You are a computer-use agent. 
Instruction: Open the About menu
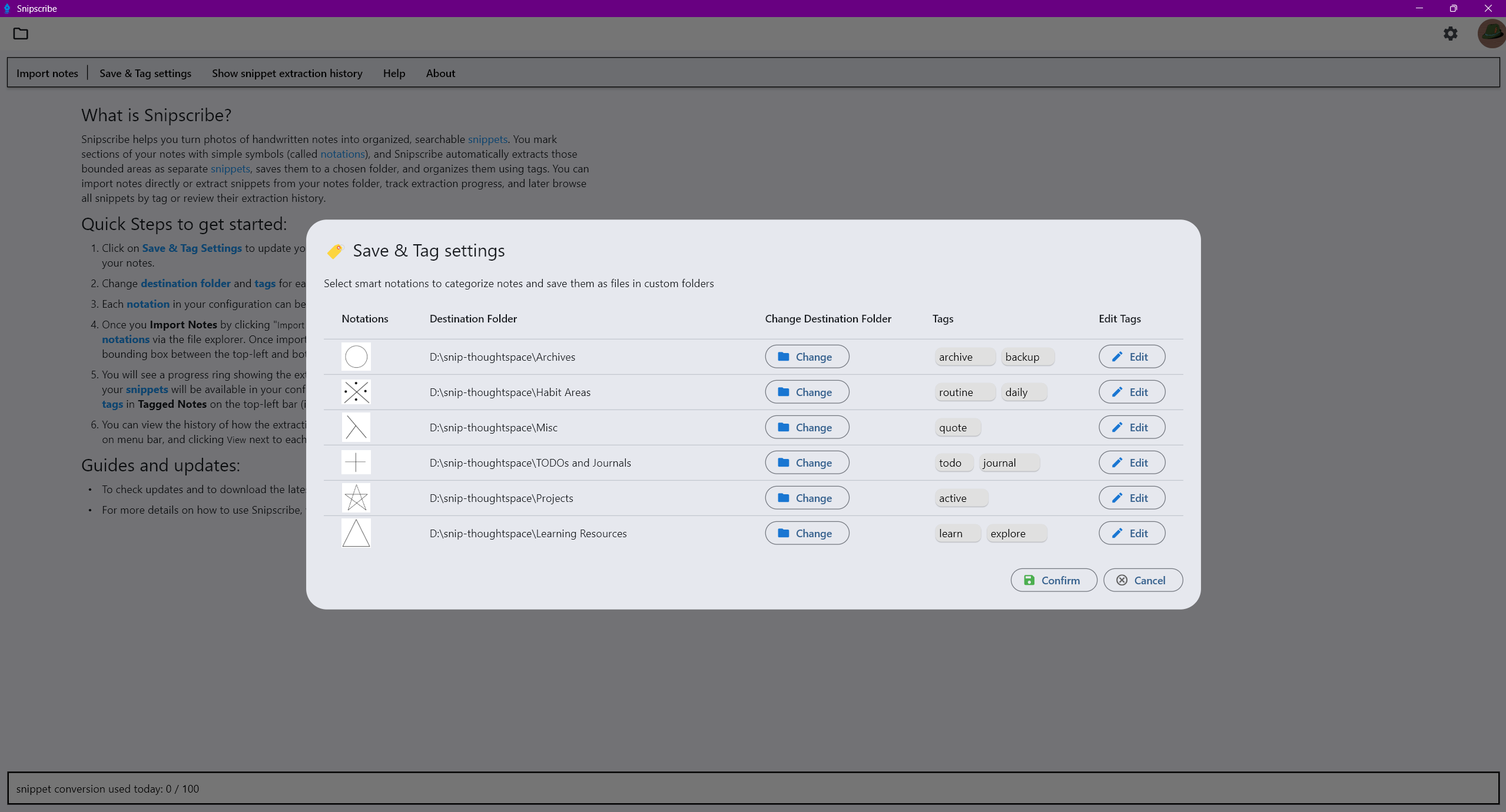click(440, 72)
